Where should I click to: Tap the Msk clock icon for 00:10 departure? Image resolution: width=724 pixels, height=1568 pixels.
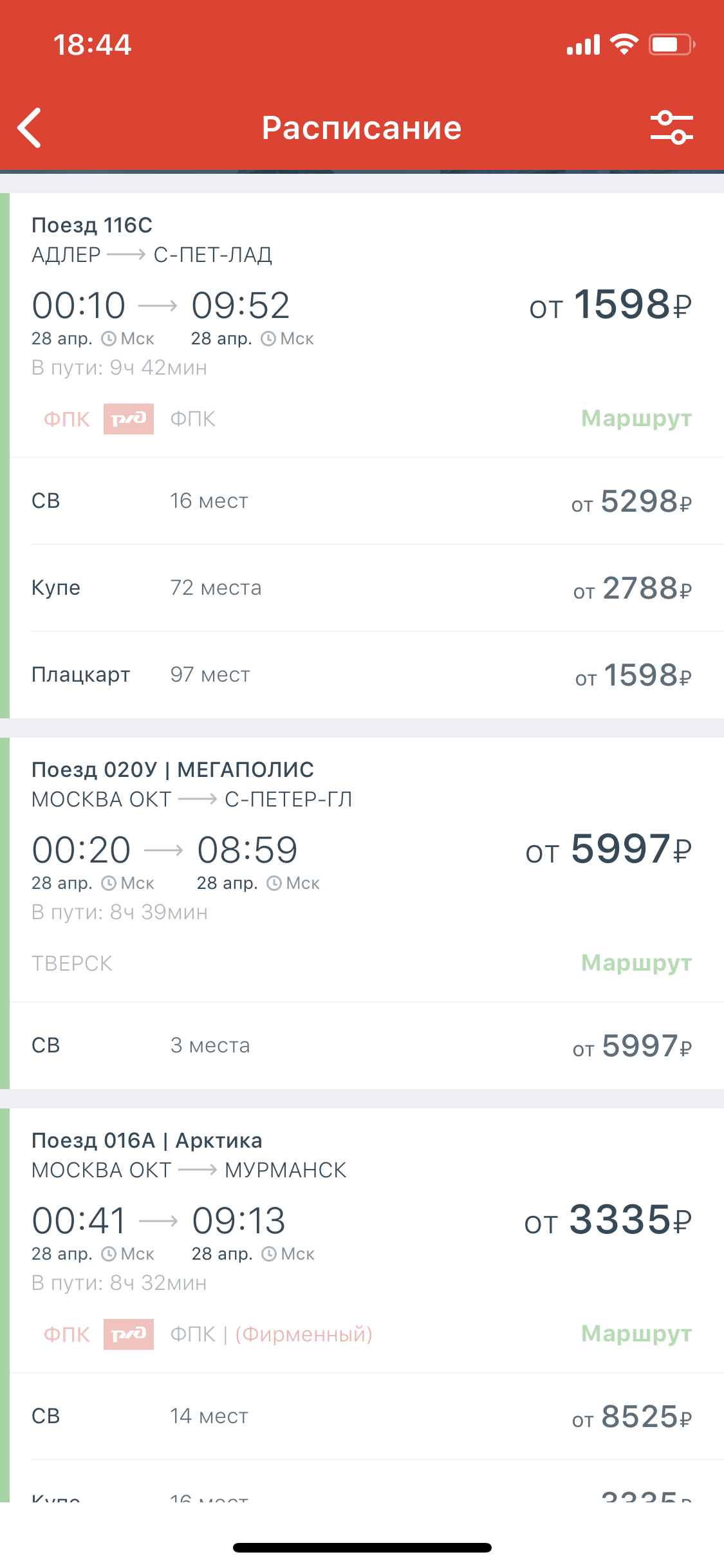[x=109, y=339]
